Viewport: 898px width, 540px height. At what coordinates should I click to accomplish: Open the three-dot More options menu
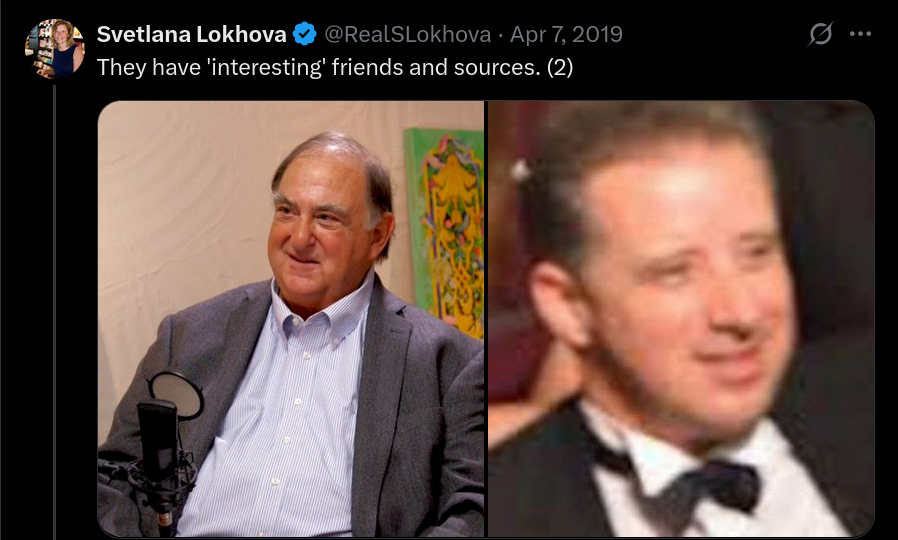(860, 34)
